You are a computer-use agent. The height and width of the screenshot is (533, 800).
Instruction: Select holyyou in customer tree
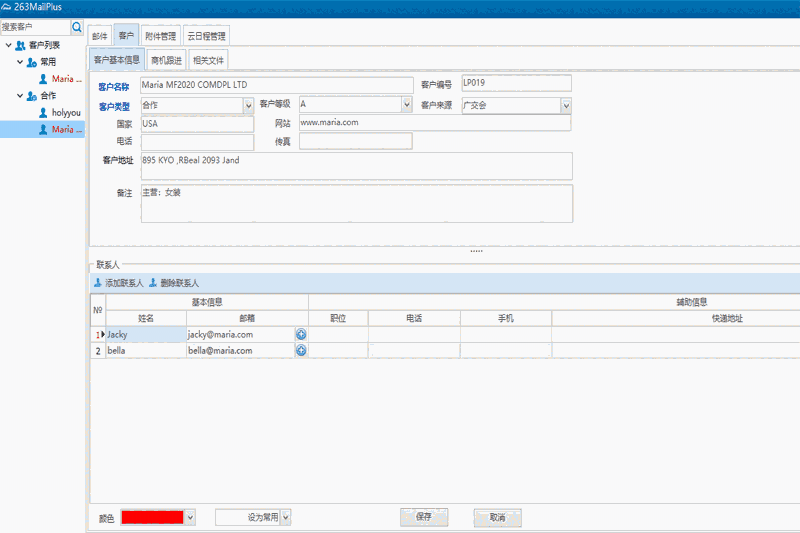pos(66,113)
